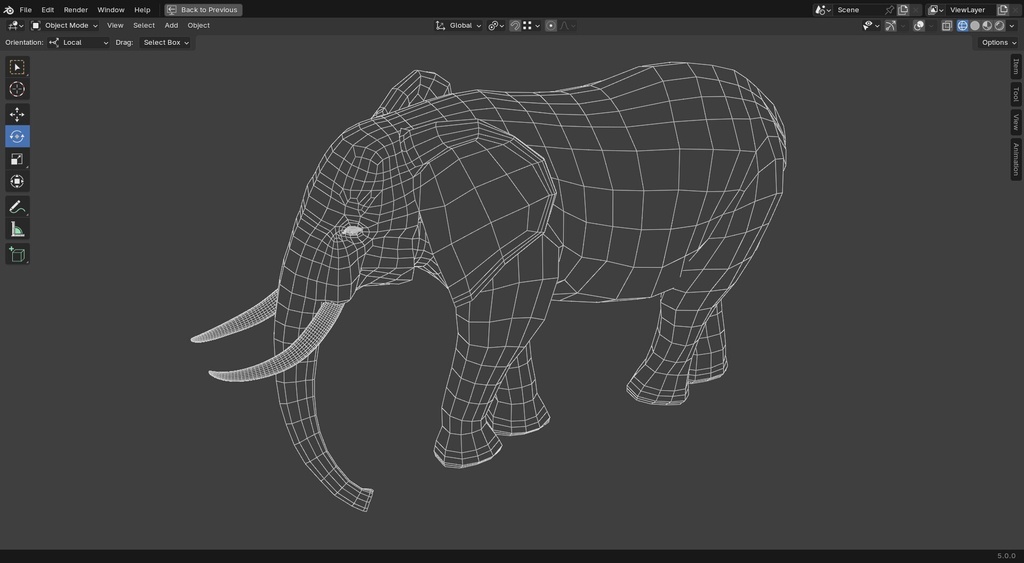Open the File menu

[25, 10]
